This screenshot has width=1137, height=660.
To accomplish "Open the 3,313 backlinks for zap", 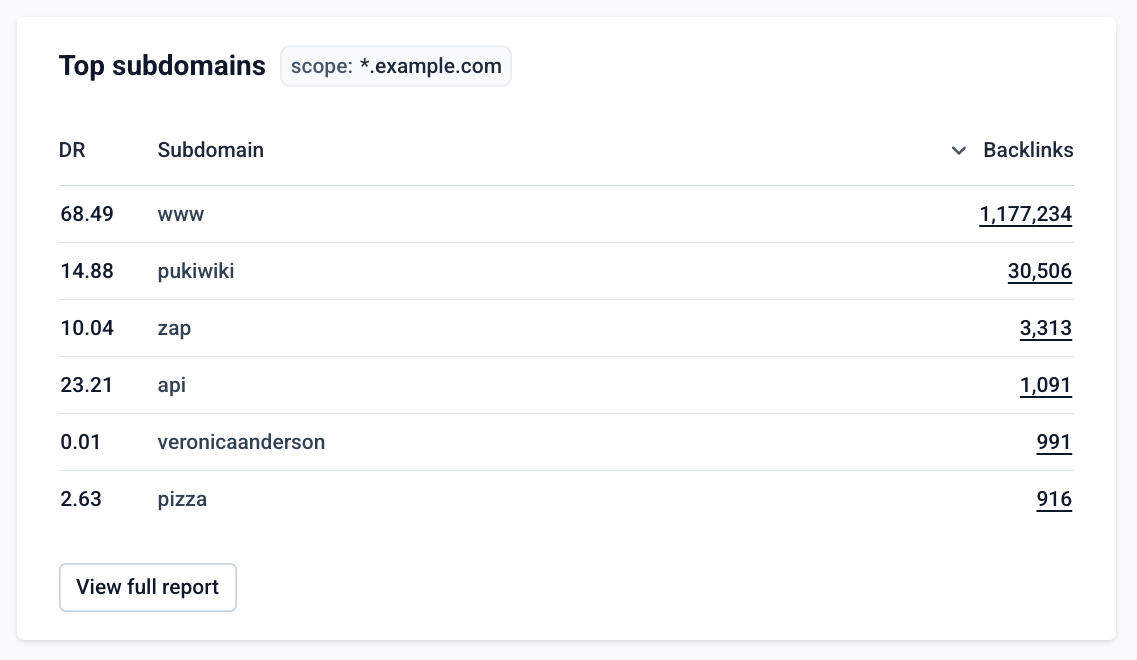I will [x=1046, y=329].
